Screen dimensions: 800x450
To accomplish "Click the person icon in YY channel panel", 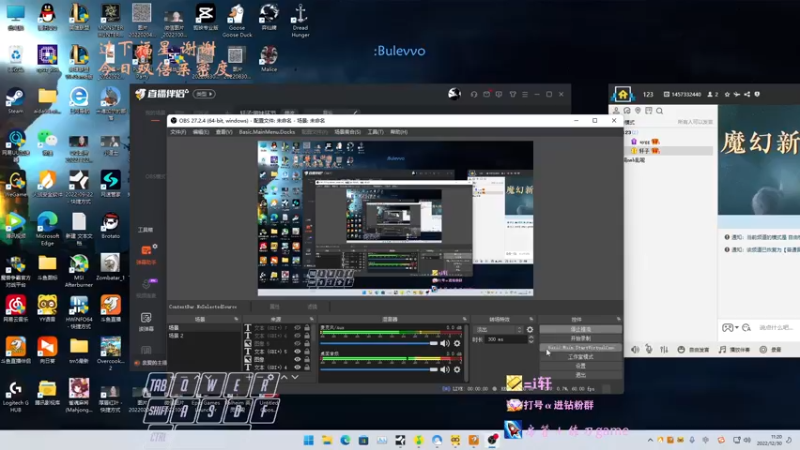I will (616, 111).
